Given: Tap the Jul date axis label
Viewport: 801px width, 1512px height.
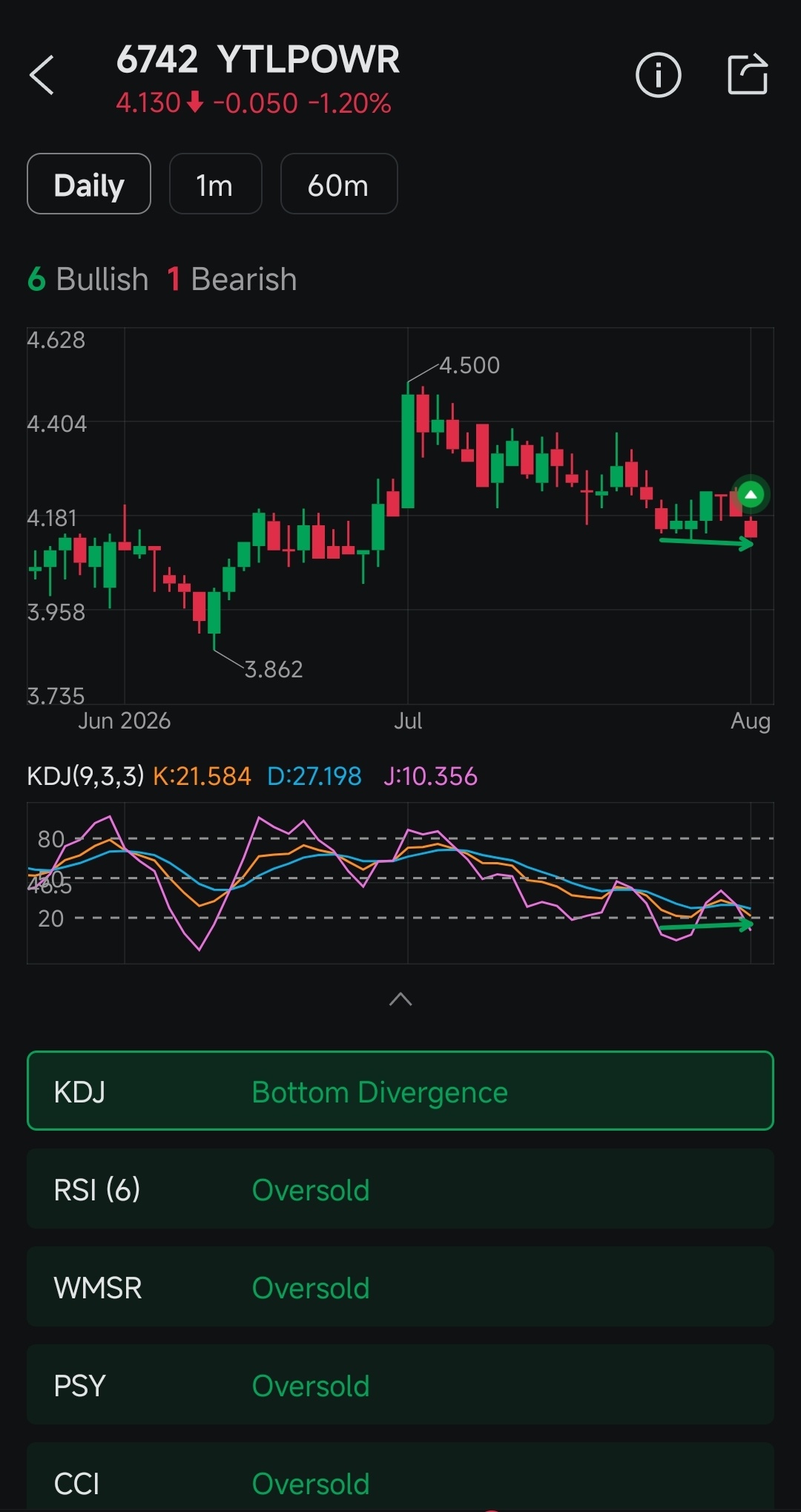Looking at the screenshot, I should pos(408,720).
